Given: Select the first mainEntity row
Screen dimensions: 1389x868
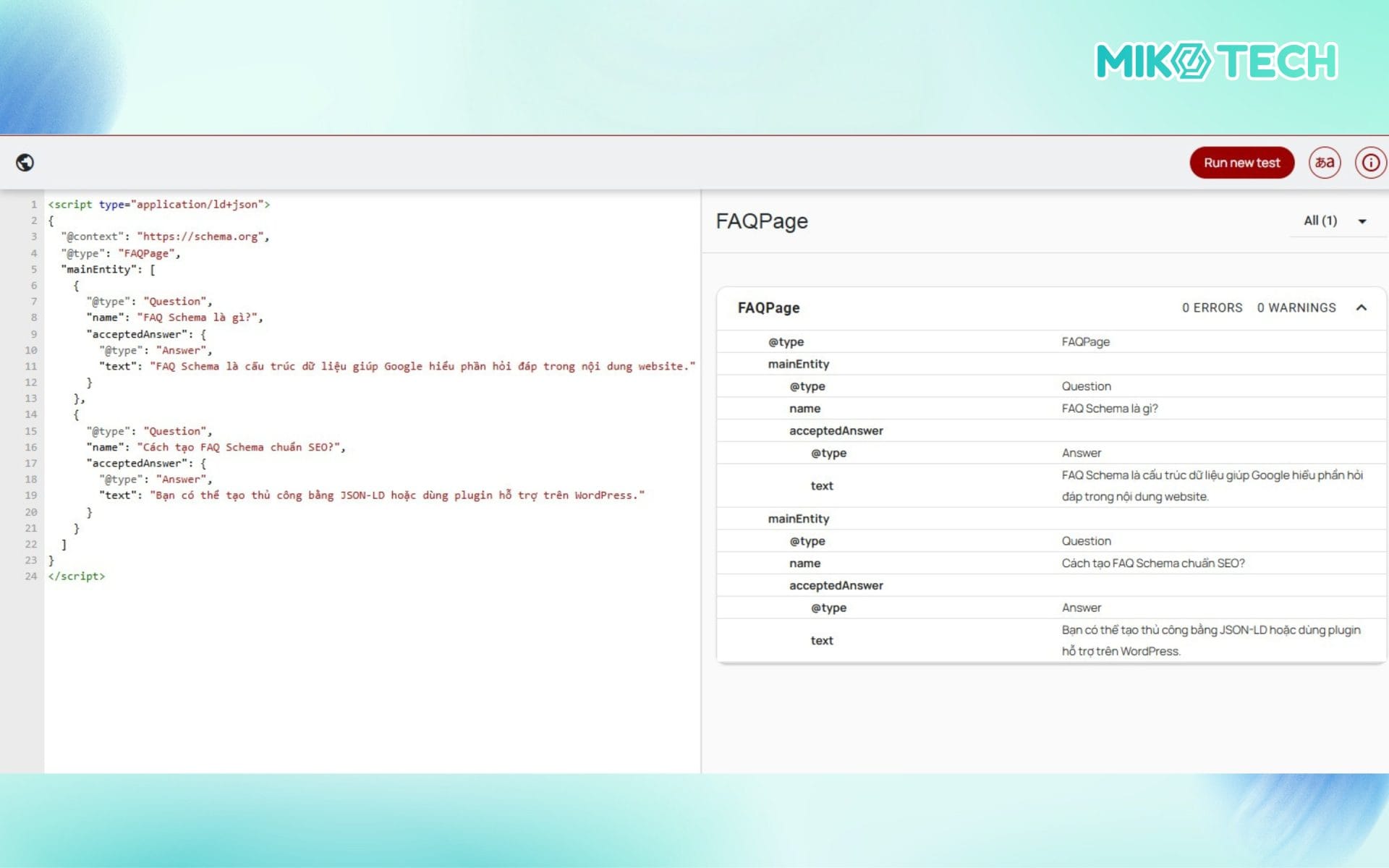Looking at the screenshot, I should click(799, 365).
